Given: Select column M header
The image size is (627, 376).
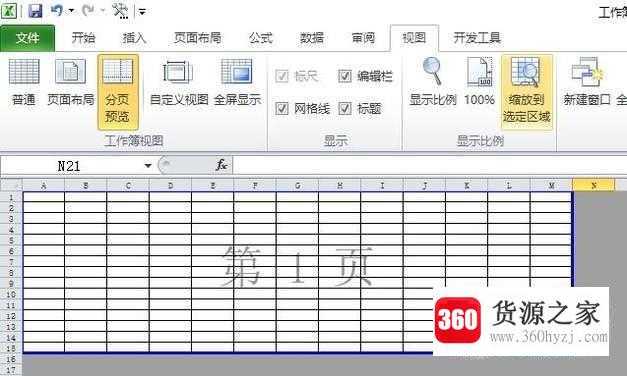Looking at the screenshot, I should tap(551, 186).
